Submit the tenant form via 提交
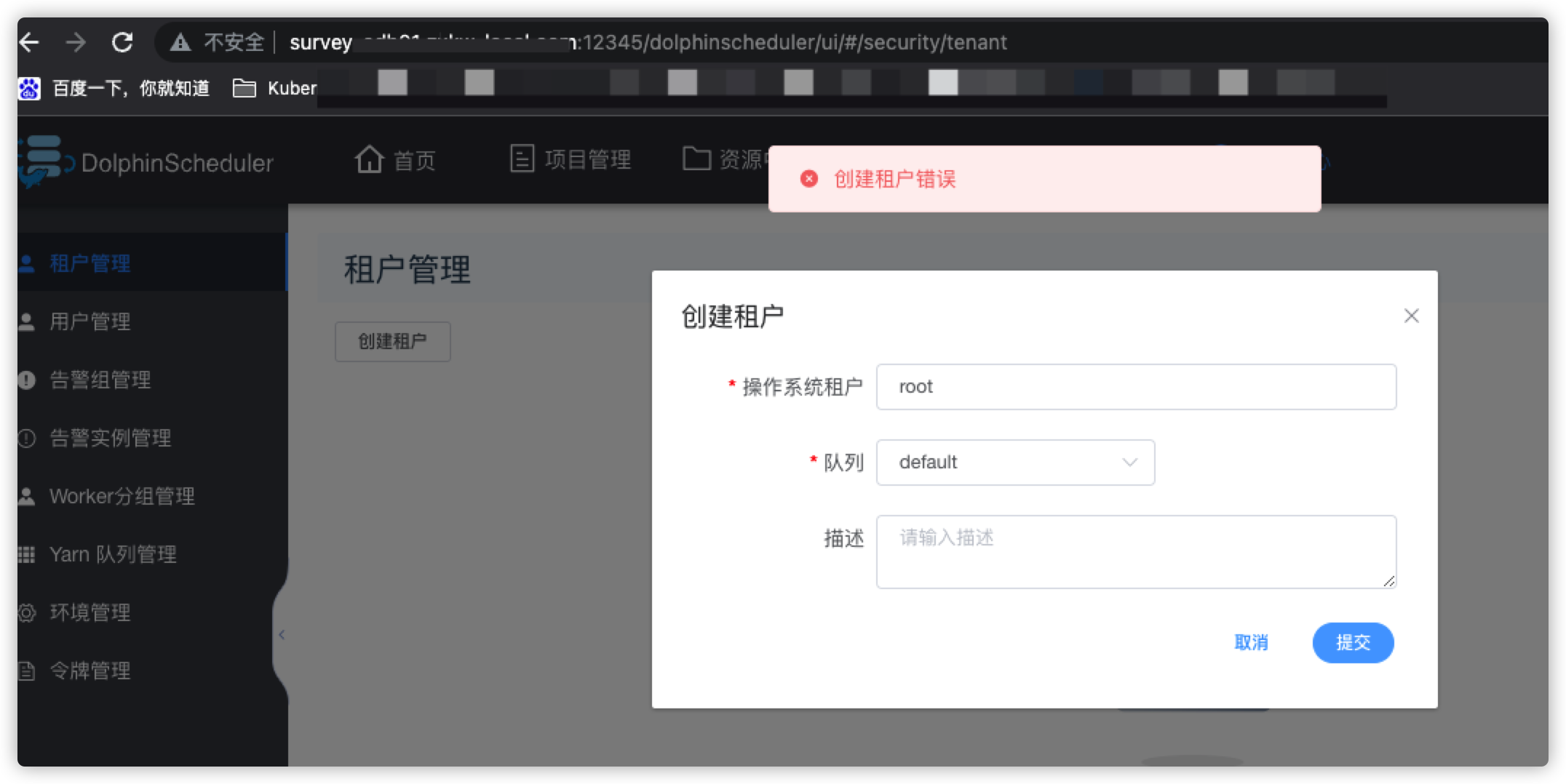Viewport: 1566px width, 784px height. (x=1352, y=643)
